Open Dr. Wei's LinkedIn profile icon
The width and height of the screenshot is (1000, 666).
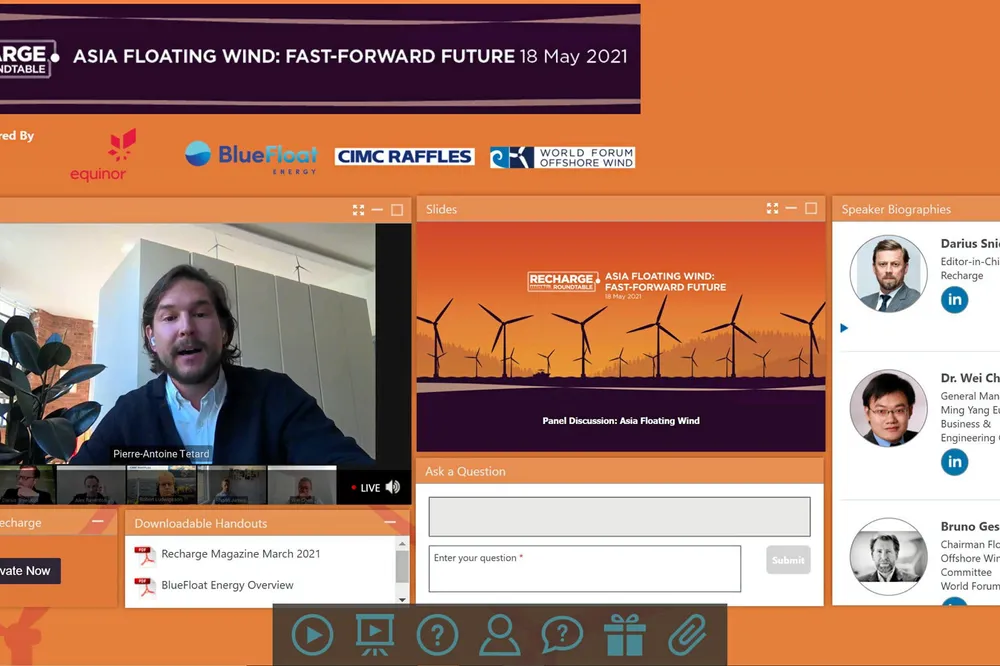point(954,461)
